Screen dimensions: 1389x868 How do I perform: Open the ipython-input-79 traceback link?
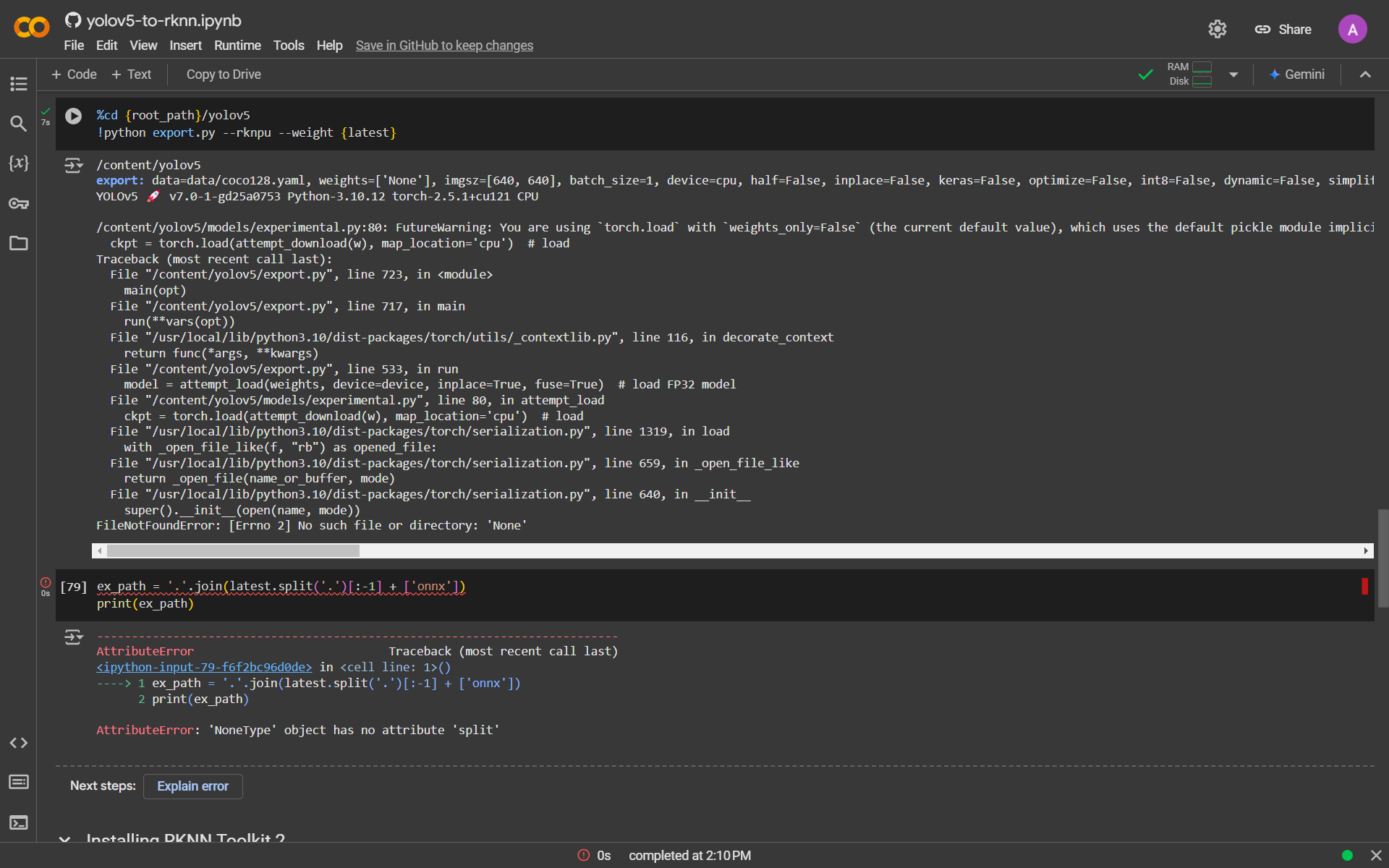tap(204, 668)
